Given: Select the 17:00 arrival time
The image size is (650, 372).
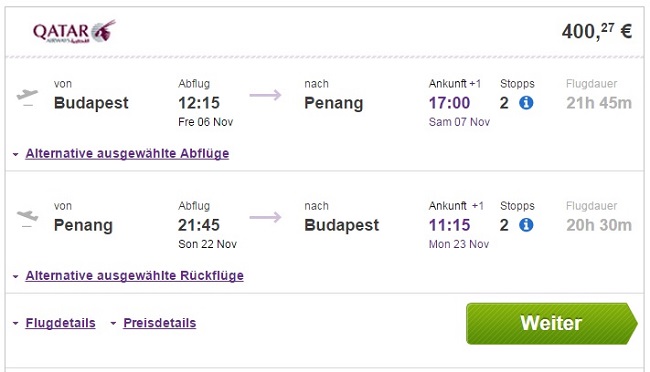Looking at the screenshot, I should pos(449,103).
